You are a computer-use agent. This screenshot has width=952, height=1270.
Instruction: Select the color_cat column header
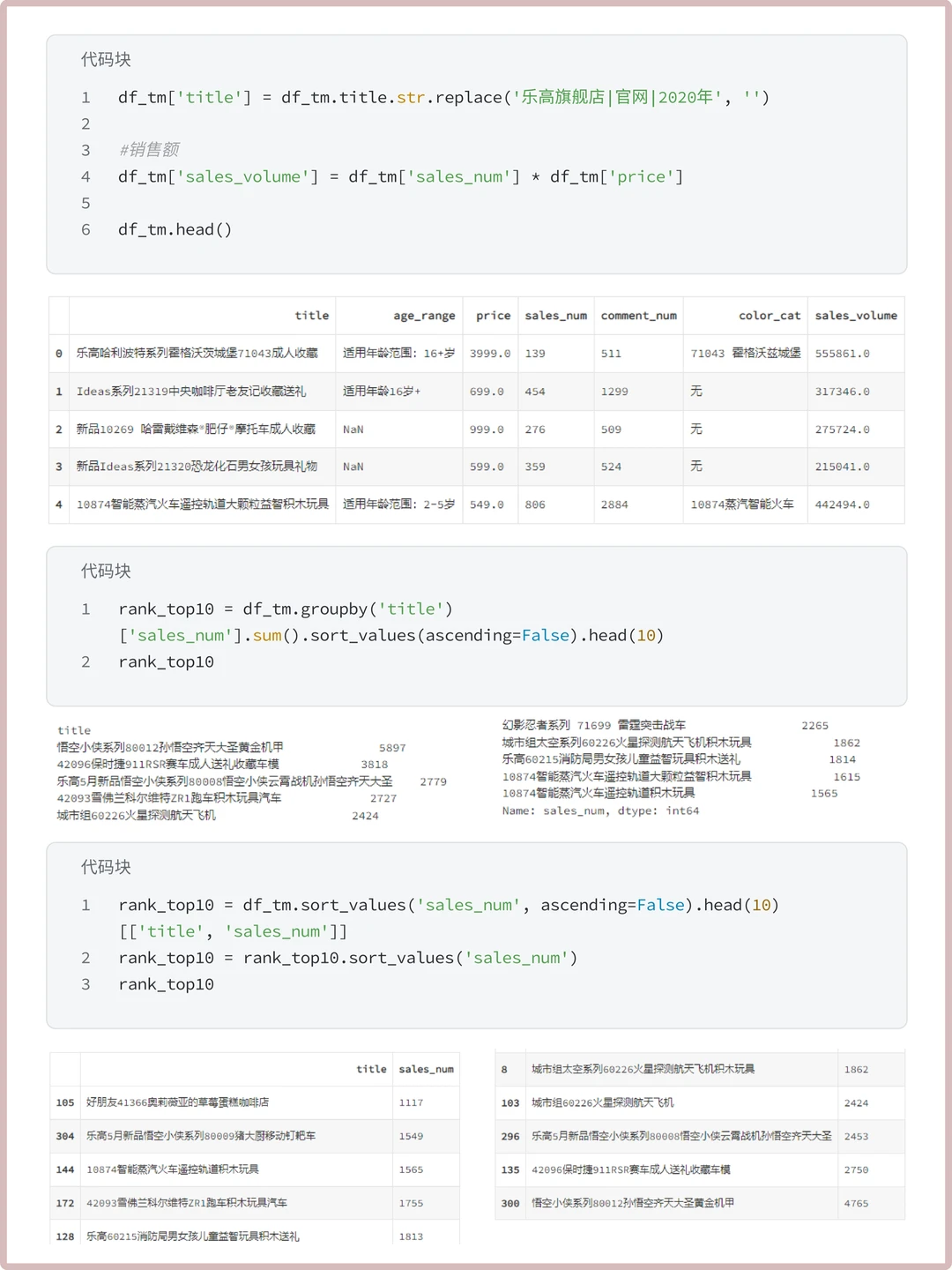click(770, 316)
